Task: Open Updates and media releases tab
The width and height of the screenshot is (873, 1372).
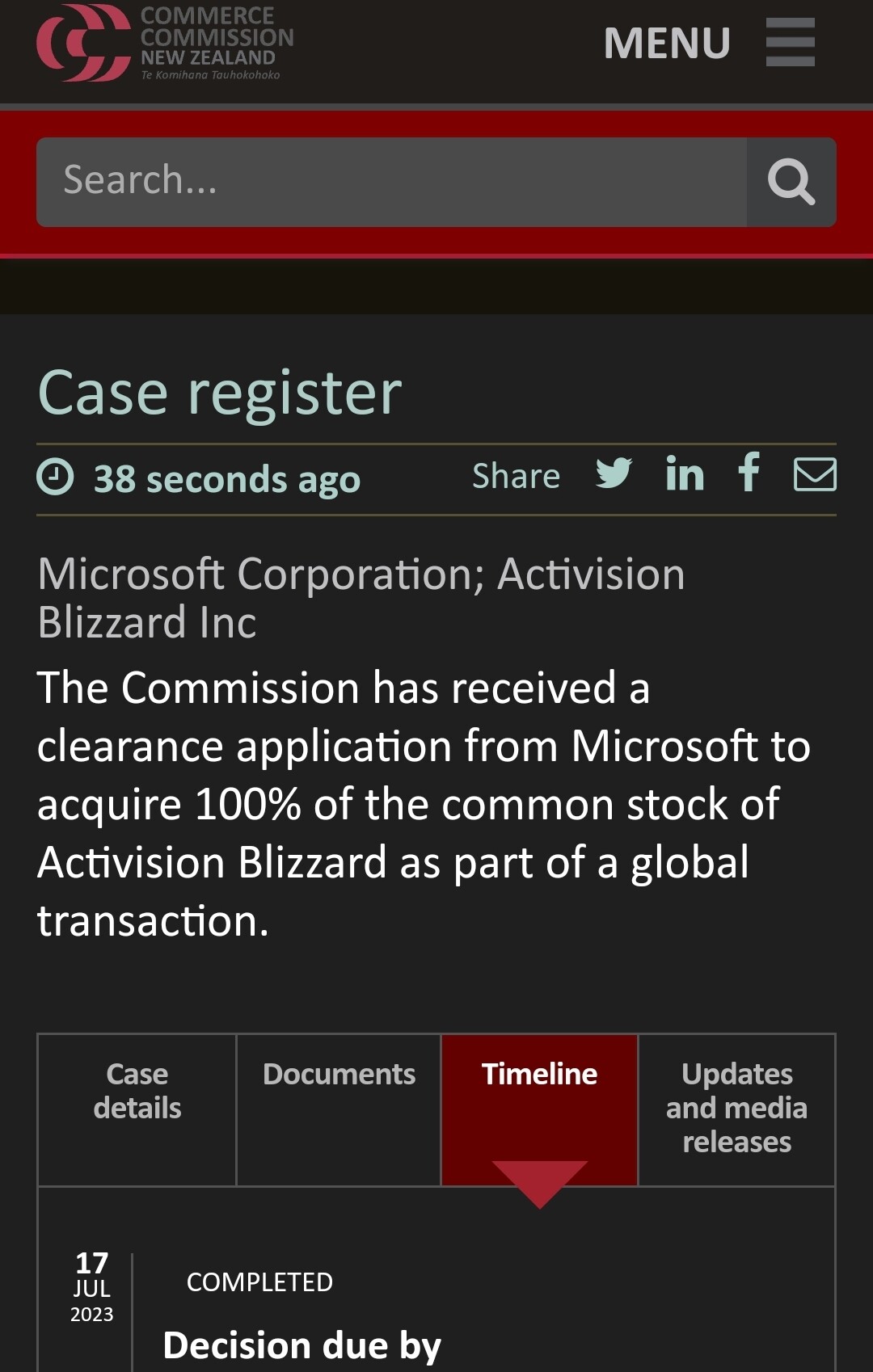Action: point(736,1108)
